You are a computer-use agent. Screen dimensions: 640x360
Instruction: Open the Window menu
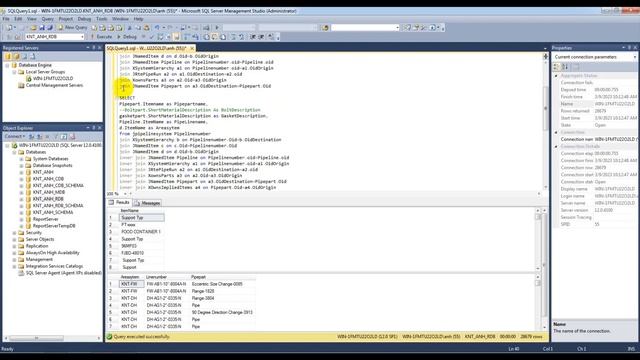120,19
